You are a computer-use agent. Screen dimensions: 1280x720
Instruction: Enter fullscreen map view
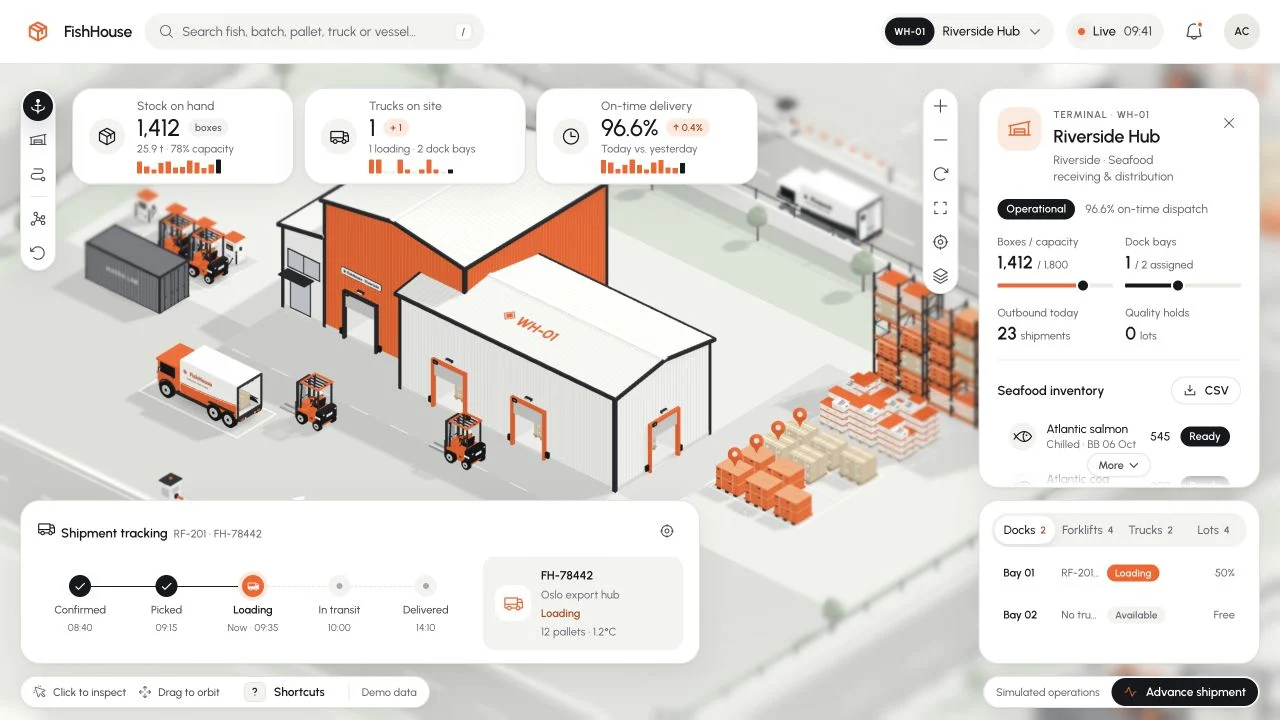click(x=940, y=208)
